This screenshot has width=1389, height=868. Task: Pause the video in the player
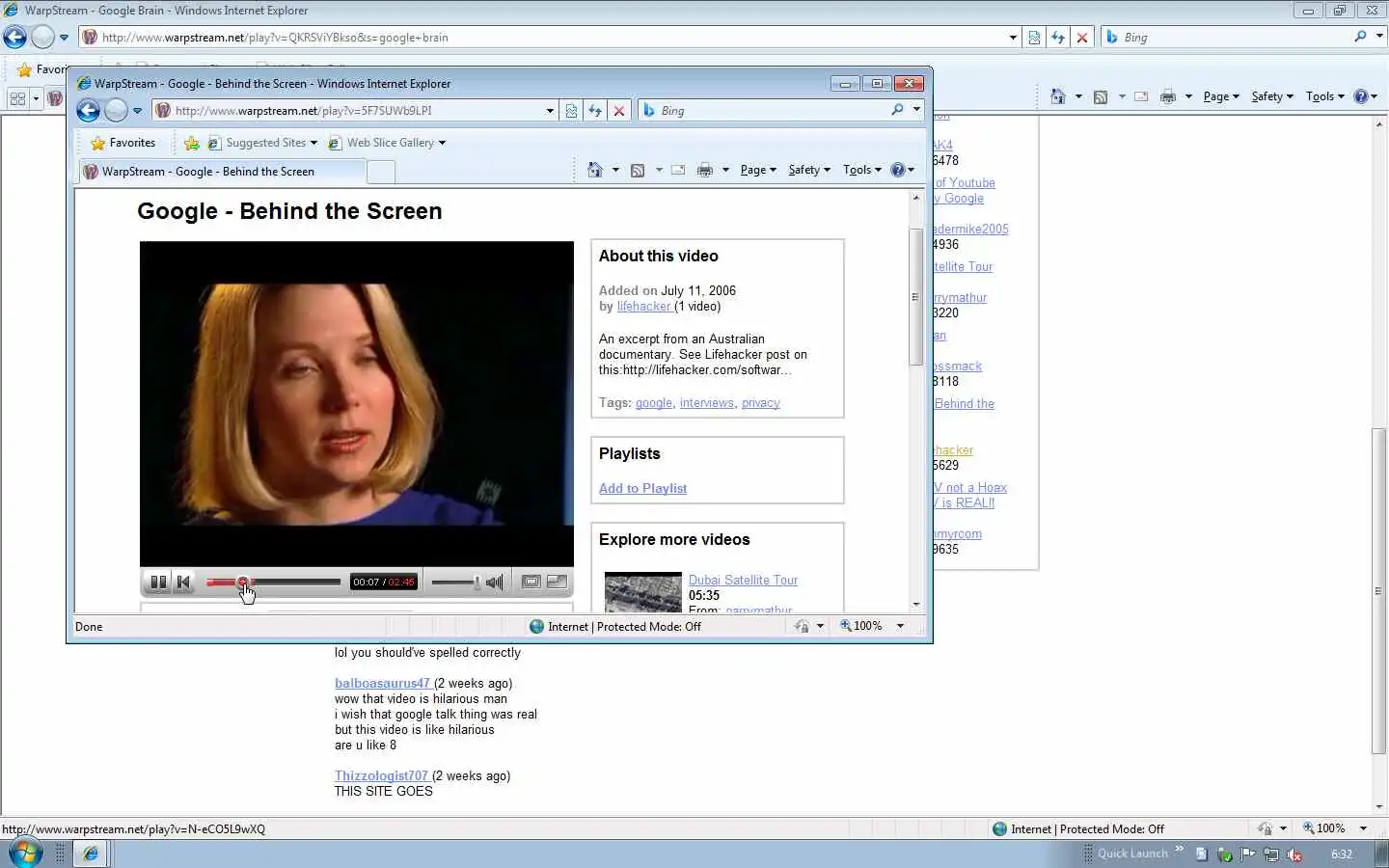158,582
